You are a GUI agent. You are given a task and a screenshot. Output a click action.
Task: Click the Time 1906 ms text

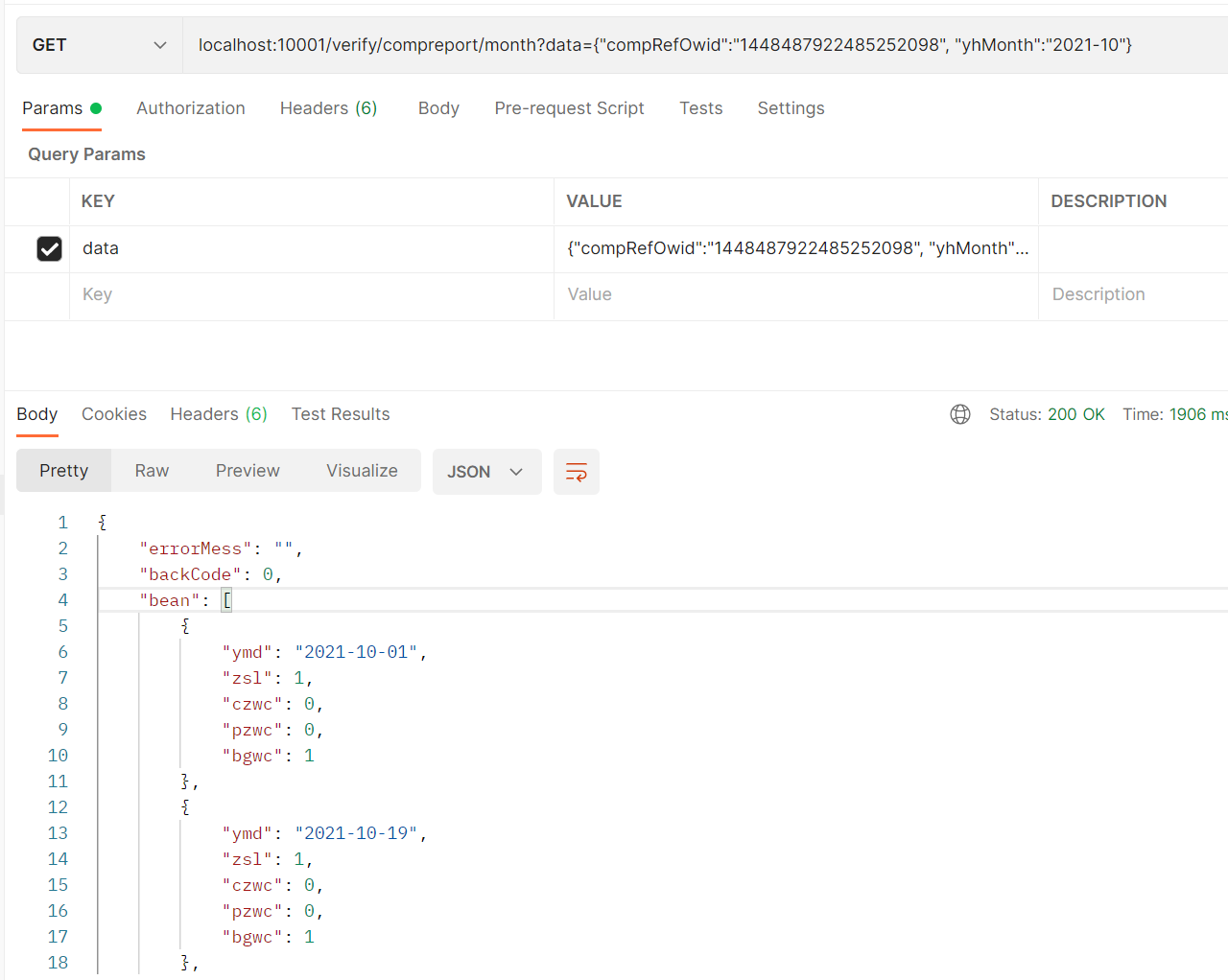tap(1175, 414)
